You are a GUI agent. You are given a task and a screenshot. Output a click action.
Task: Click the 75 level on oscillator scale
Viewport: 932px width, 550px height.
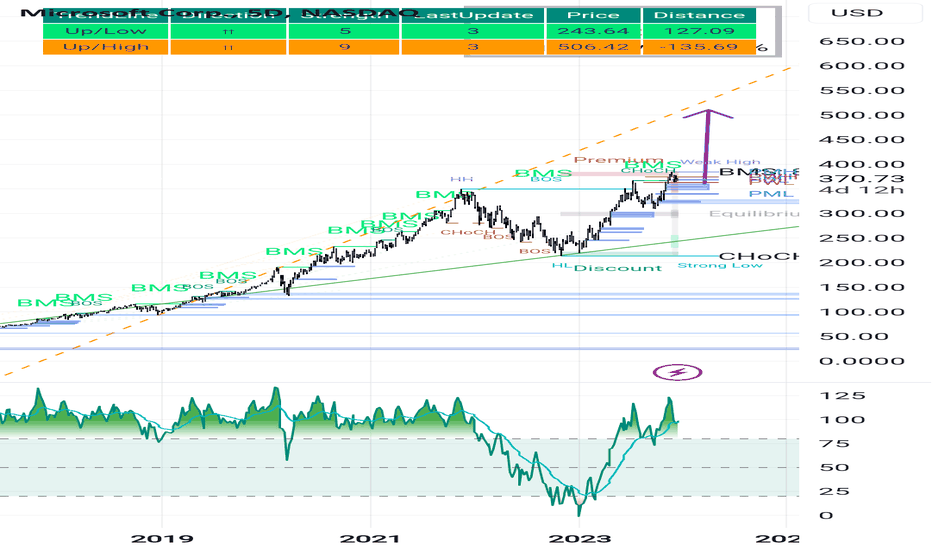pyautogui.click(x=835, y=444)
